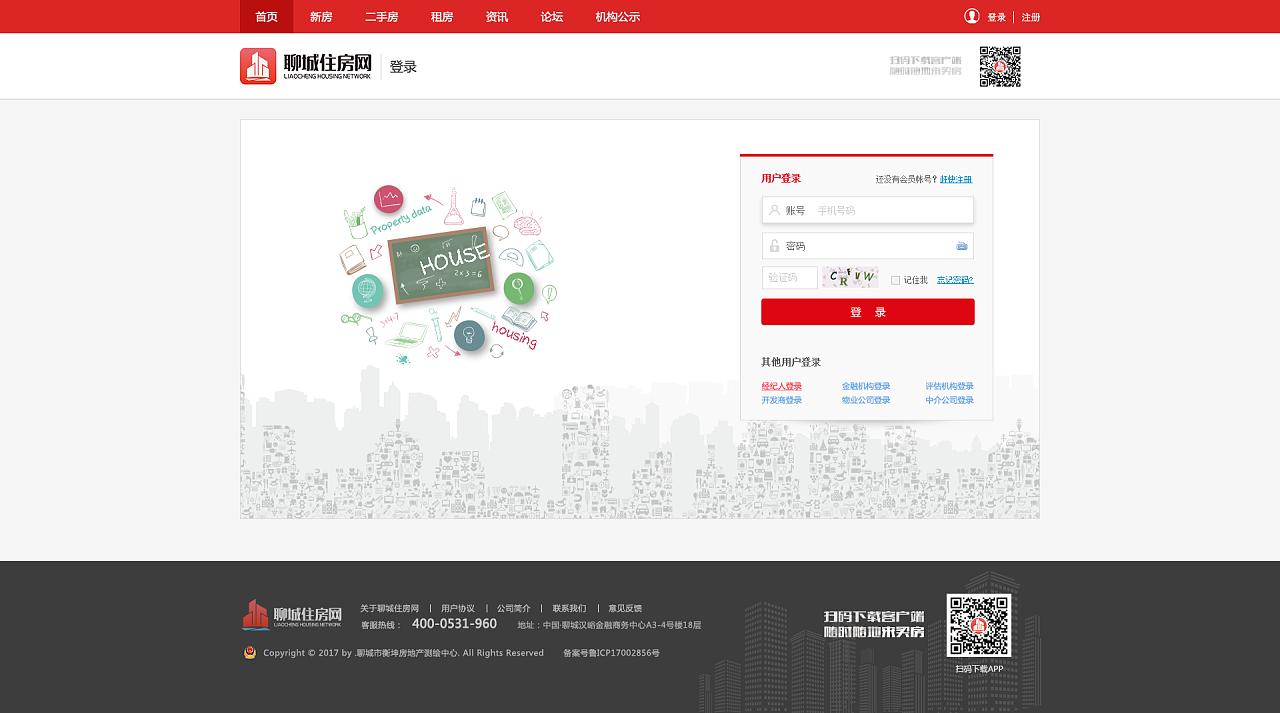Viewport: 1280px width, 713px height.
Task: Click the footer 聊城住房网 logo
Action: 292,615
